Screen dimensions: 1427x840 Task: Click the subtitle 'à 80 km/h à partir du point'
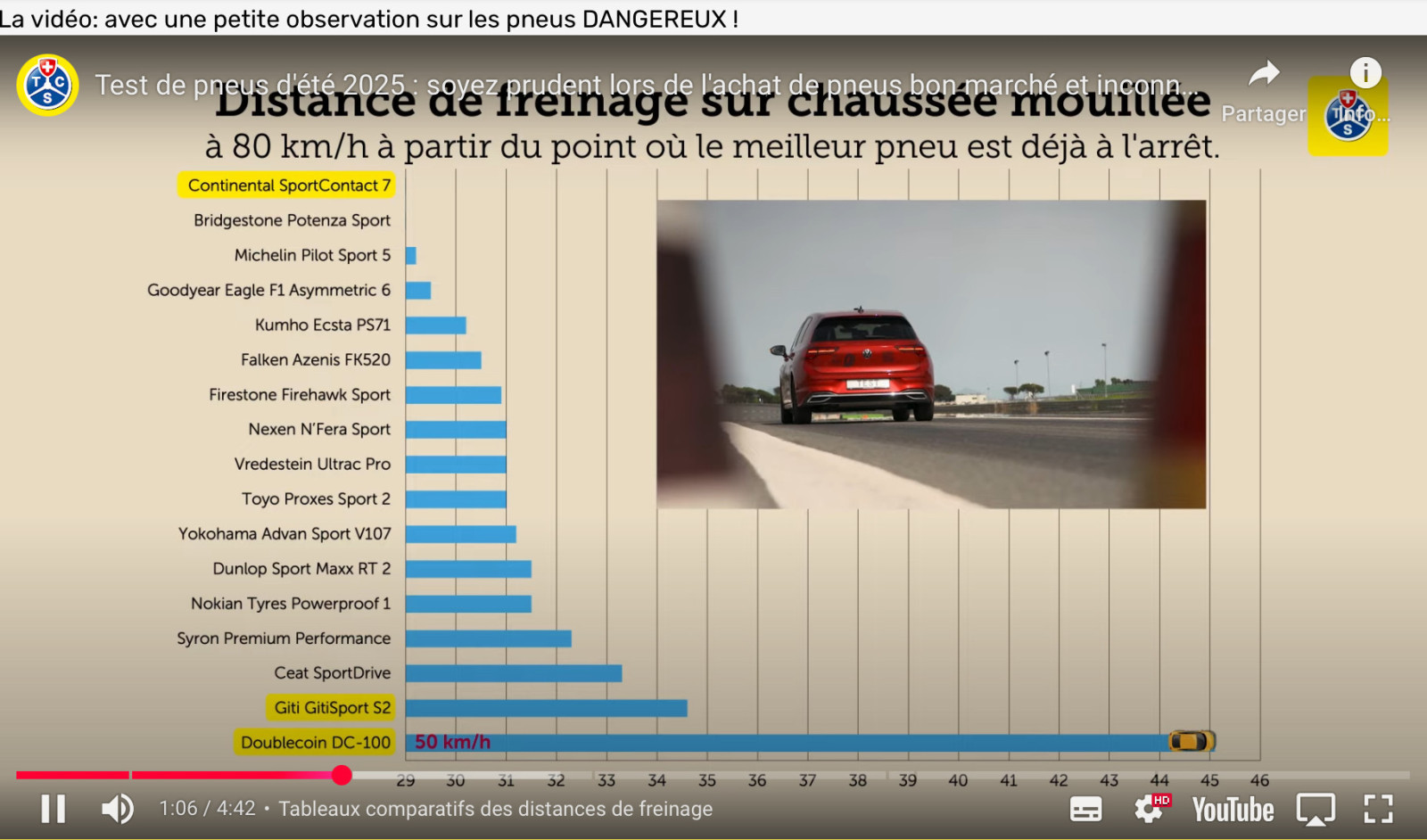(713, 146)
